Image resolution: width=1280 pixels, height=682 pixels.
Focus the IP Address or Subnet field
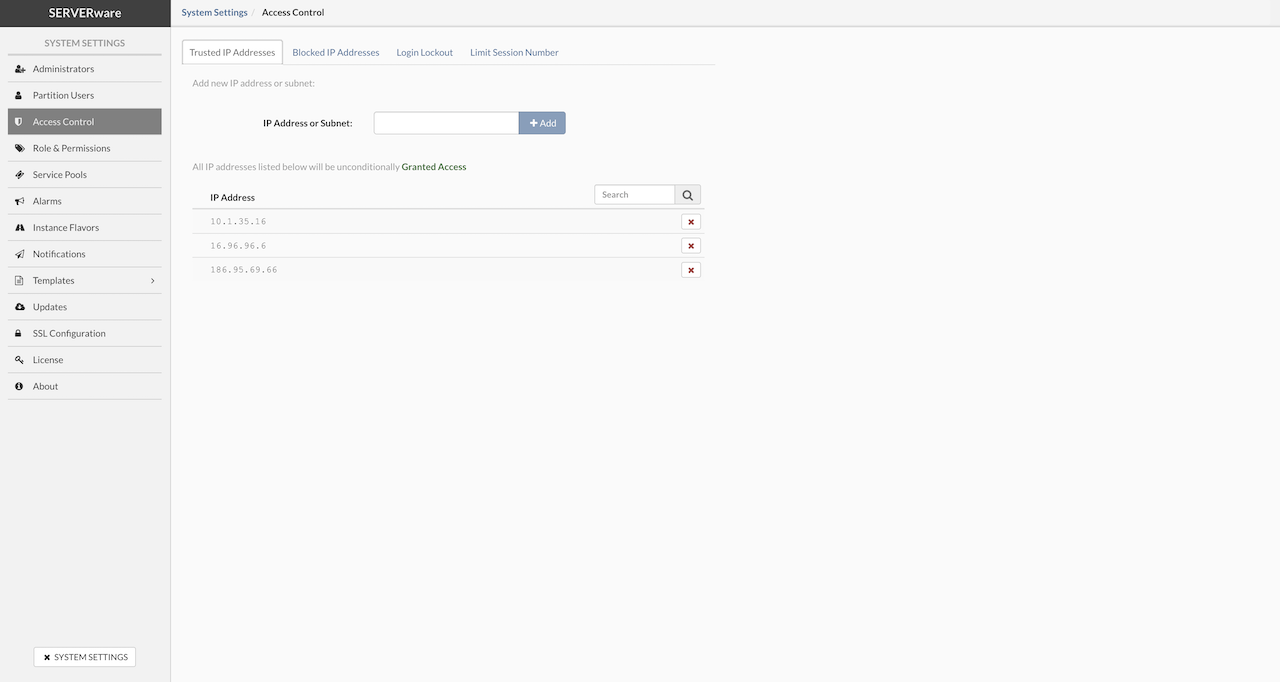(446, 123)
